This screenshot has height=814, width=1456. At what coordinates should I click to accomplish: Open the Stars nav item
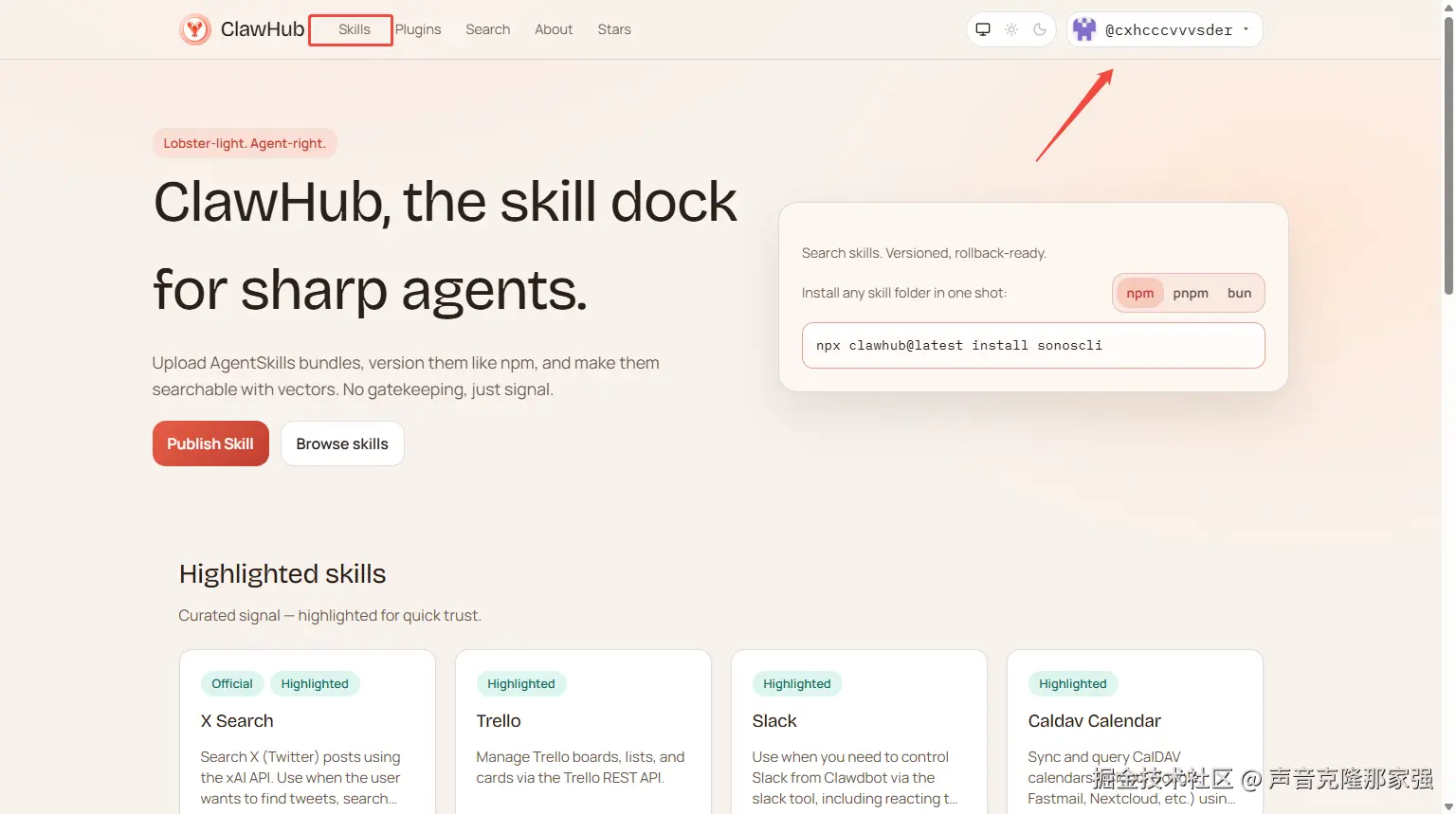tap(614, 29)
